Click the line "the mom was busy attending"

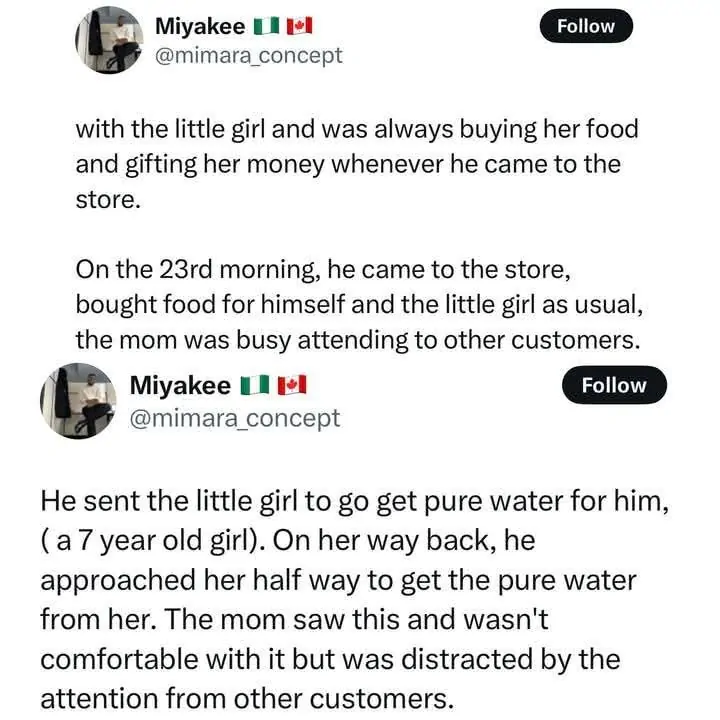(x=356, y=339)
